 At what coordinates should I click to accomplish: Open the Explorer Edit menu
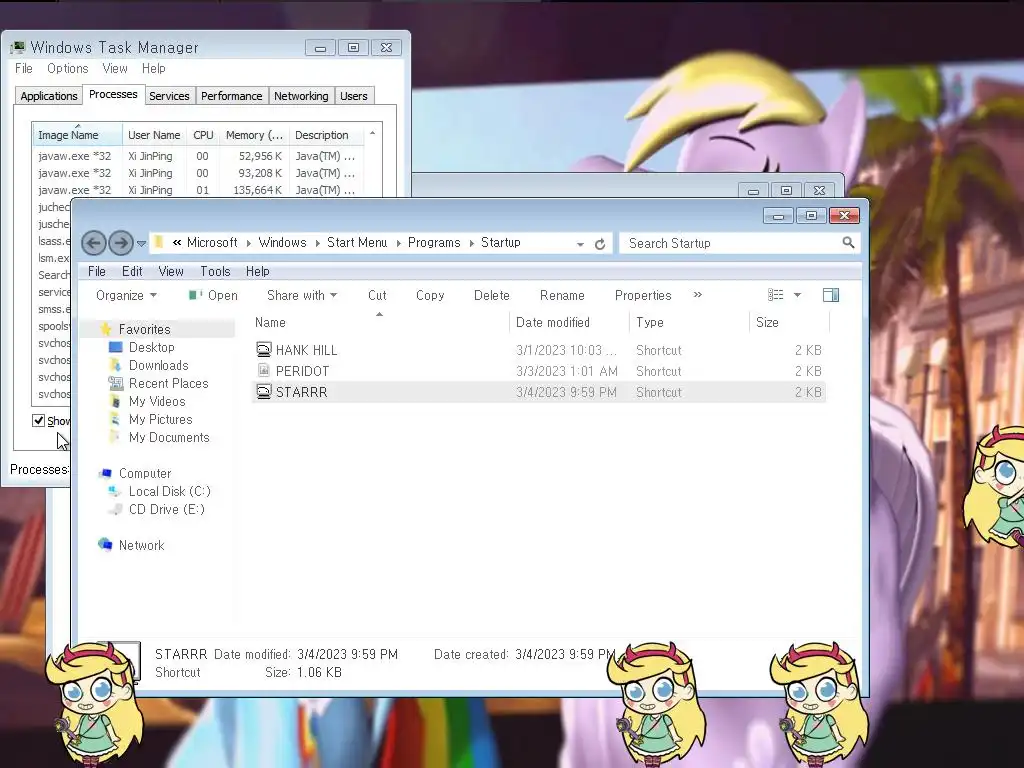click(x=132, y=271)
